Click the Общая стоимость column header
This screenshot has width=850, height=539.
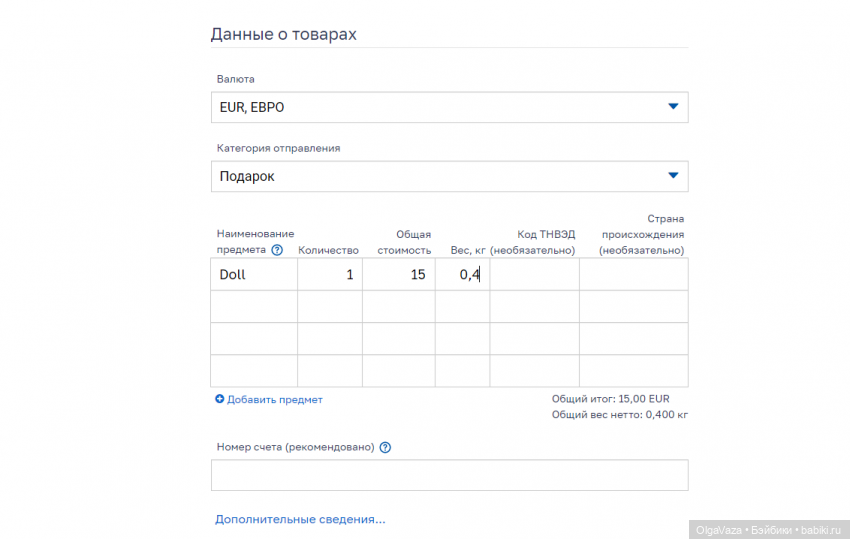tap(404, 242)
